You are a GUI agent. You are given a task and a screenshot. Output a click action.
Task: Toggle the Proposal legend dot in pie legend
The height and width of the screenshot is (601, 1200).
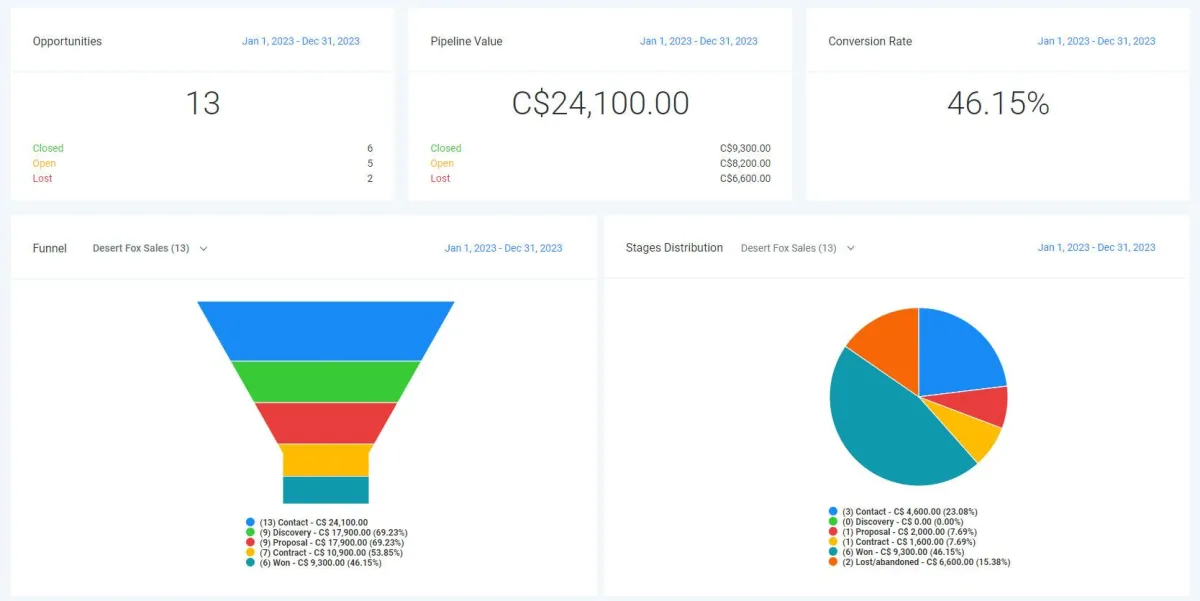[833, 532]
